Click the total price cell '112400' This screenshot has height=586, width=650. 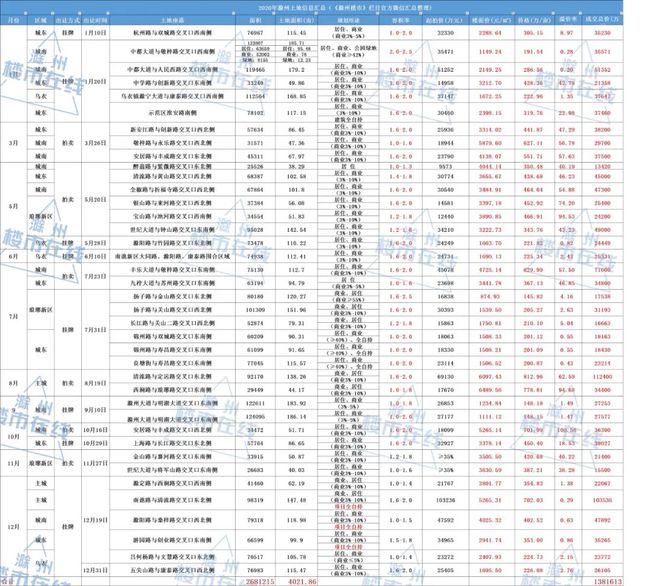pos(602,377)
